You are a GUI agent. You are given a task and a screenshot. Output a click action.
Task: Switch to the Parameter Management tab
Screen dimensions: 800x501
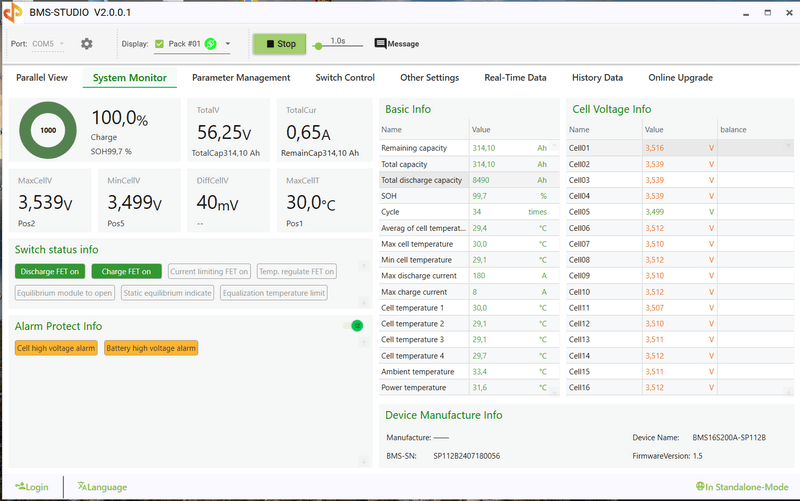pos(241,78)
